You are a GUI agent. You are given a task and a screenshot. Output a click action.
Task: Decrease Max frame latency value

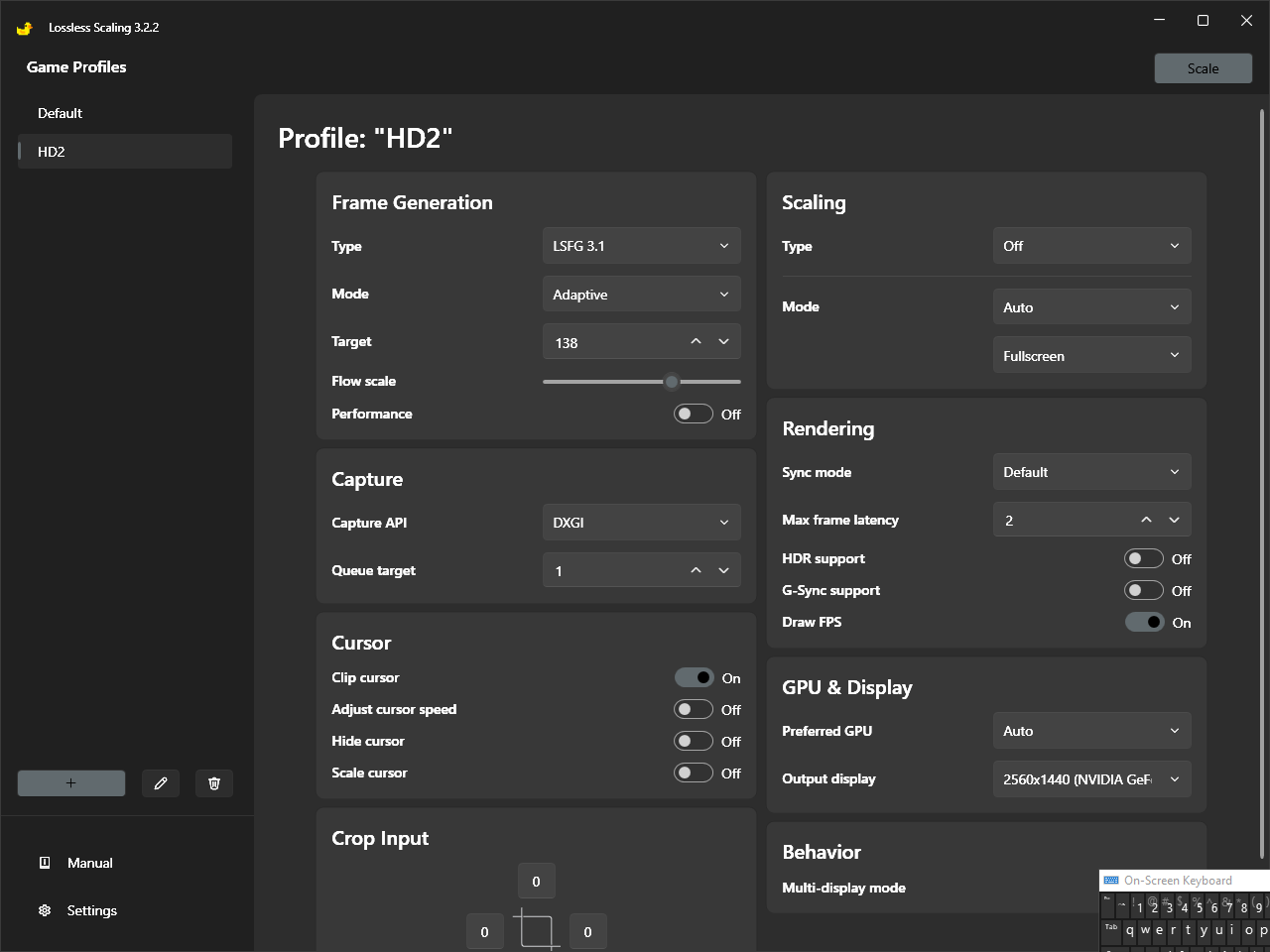1175,520
